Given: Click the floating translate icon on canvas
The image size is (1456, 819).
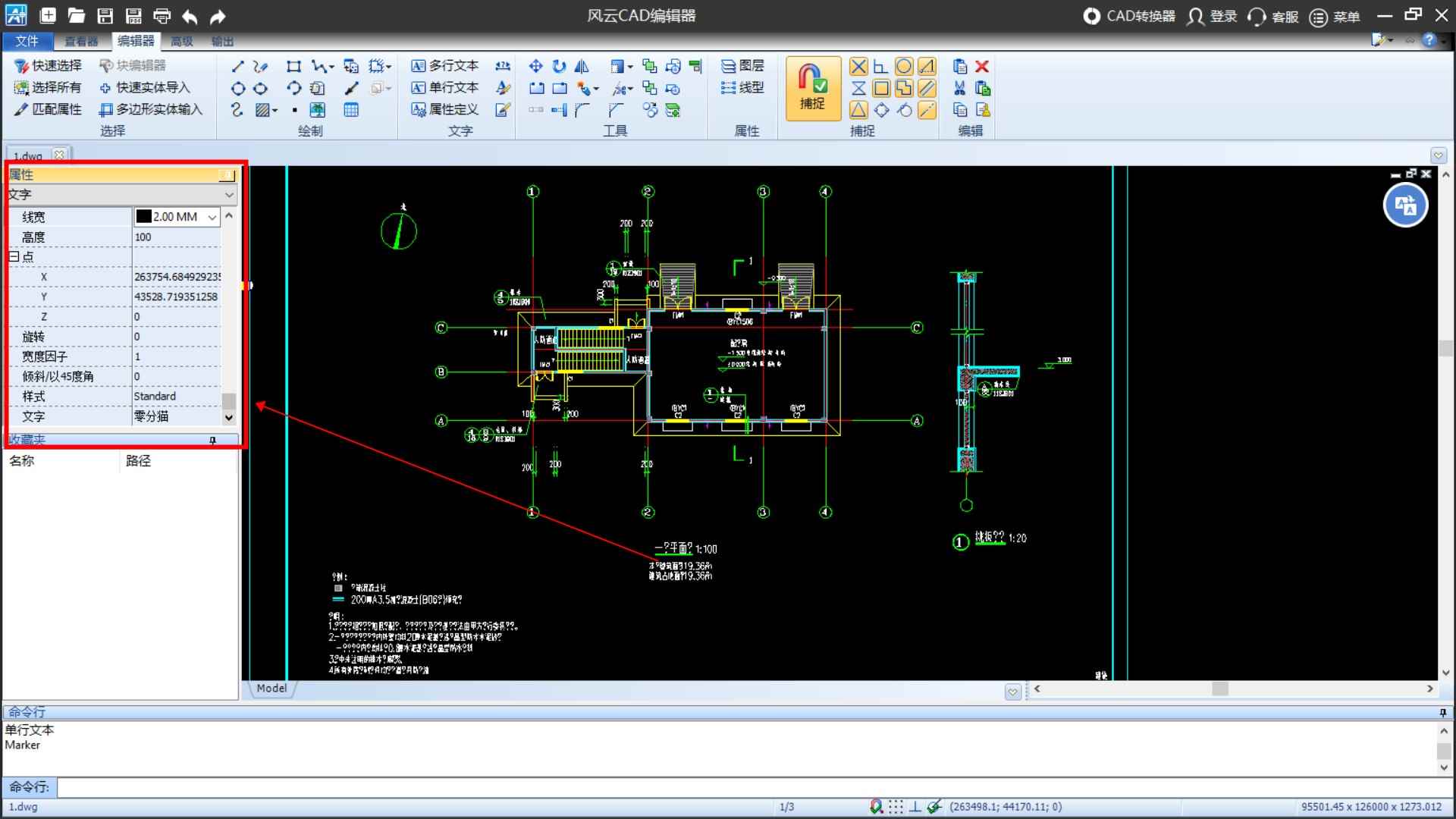Looking at the screenshot, I should tap(1405, 206).
